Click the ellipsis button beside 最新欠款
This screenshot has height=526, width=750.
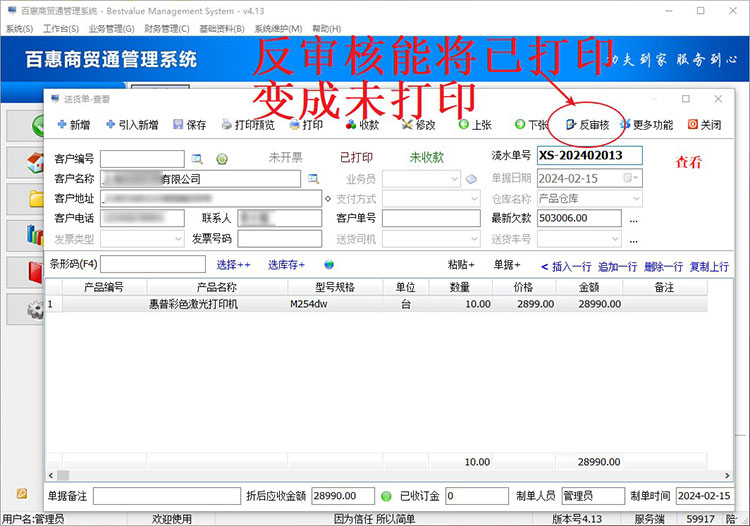[633, 220]
